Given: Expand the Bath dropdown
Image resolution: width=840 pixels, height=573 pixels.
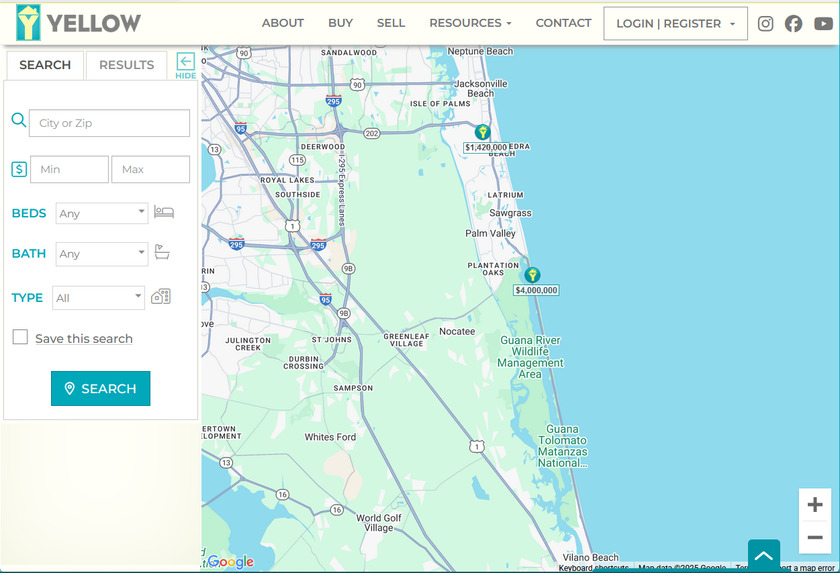Looking at the screenshot, I should tap(101, 254).
